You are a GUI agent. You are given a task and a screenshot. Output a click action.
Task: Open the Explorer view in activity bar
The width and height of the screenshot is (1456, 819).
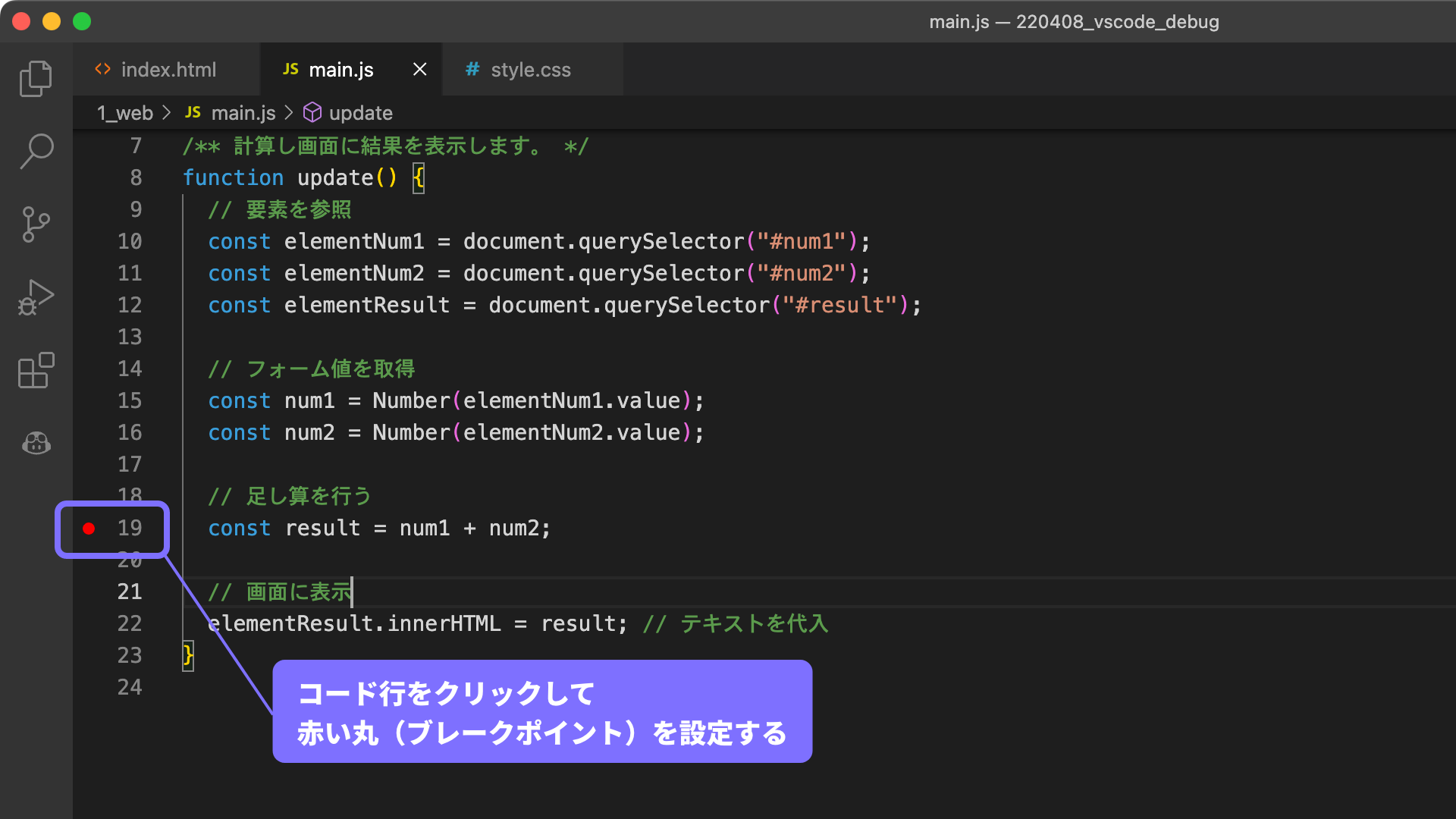(36, 79)
